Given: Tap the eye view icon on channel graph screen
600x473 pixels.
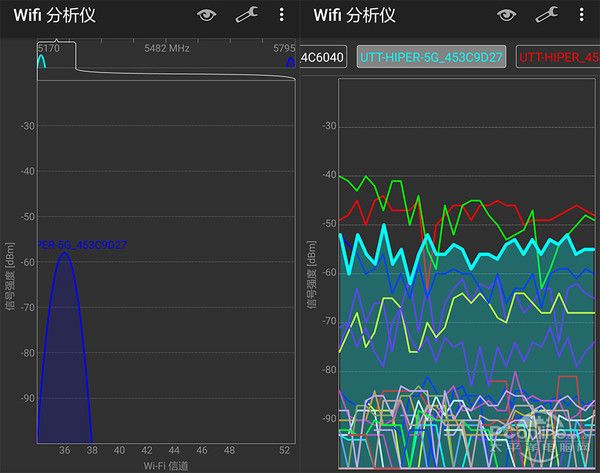Looking at the screenshot, I should [x=207, y=15].
